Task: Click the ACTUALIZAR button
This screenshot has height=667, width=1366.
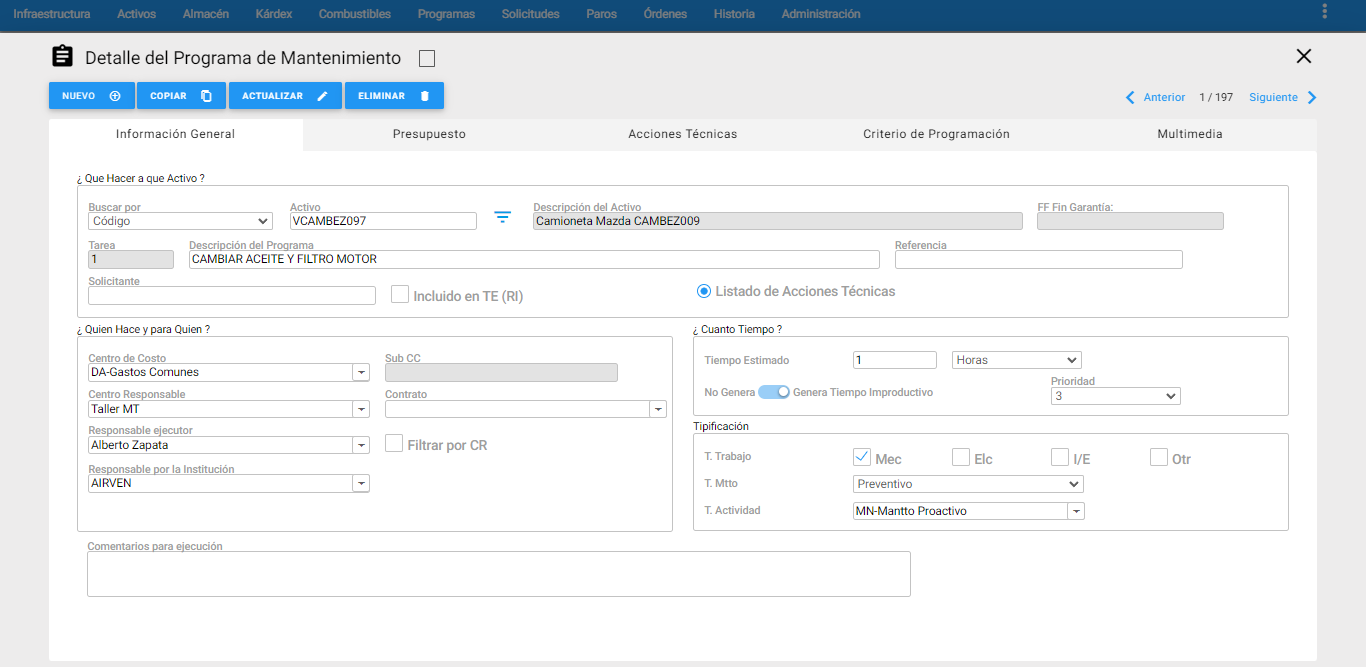Action: [285, 96]
